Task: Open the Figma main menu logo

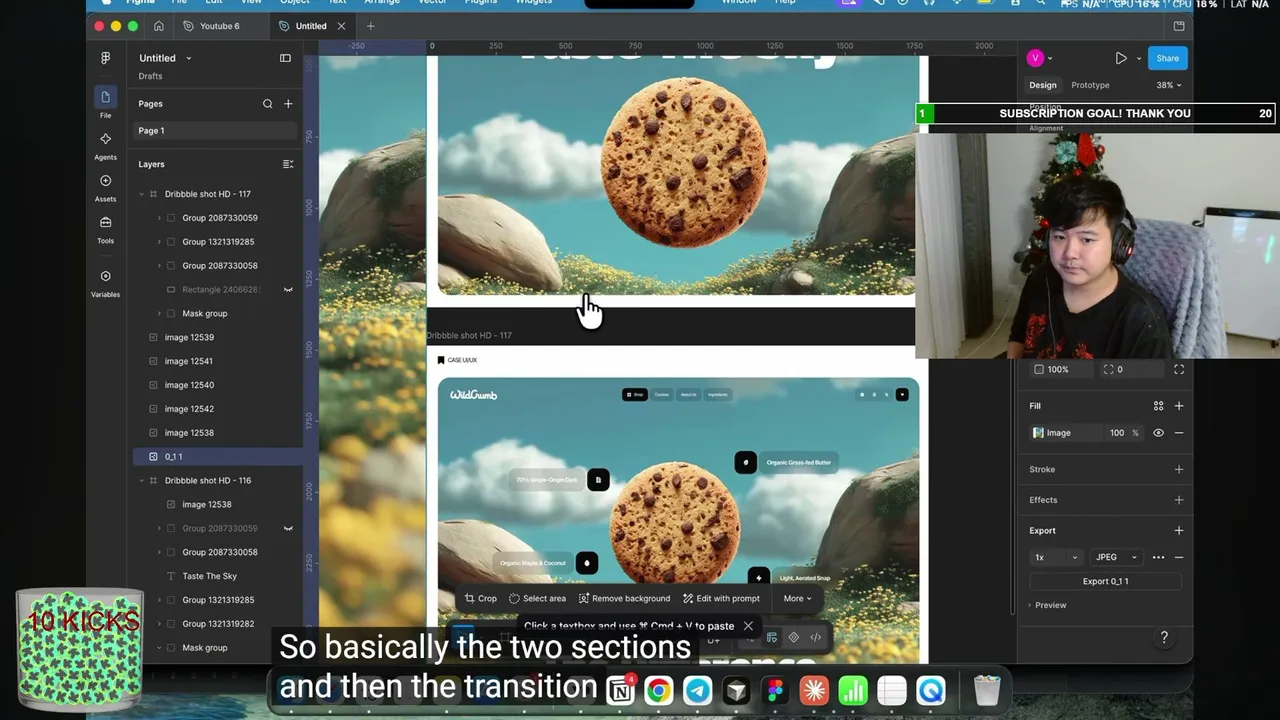Action: click(x=105, y=58)
